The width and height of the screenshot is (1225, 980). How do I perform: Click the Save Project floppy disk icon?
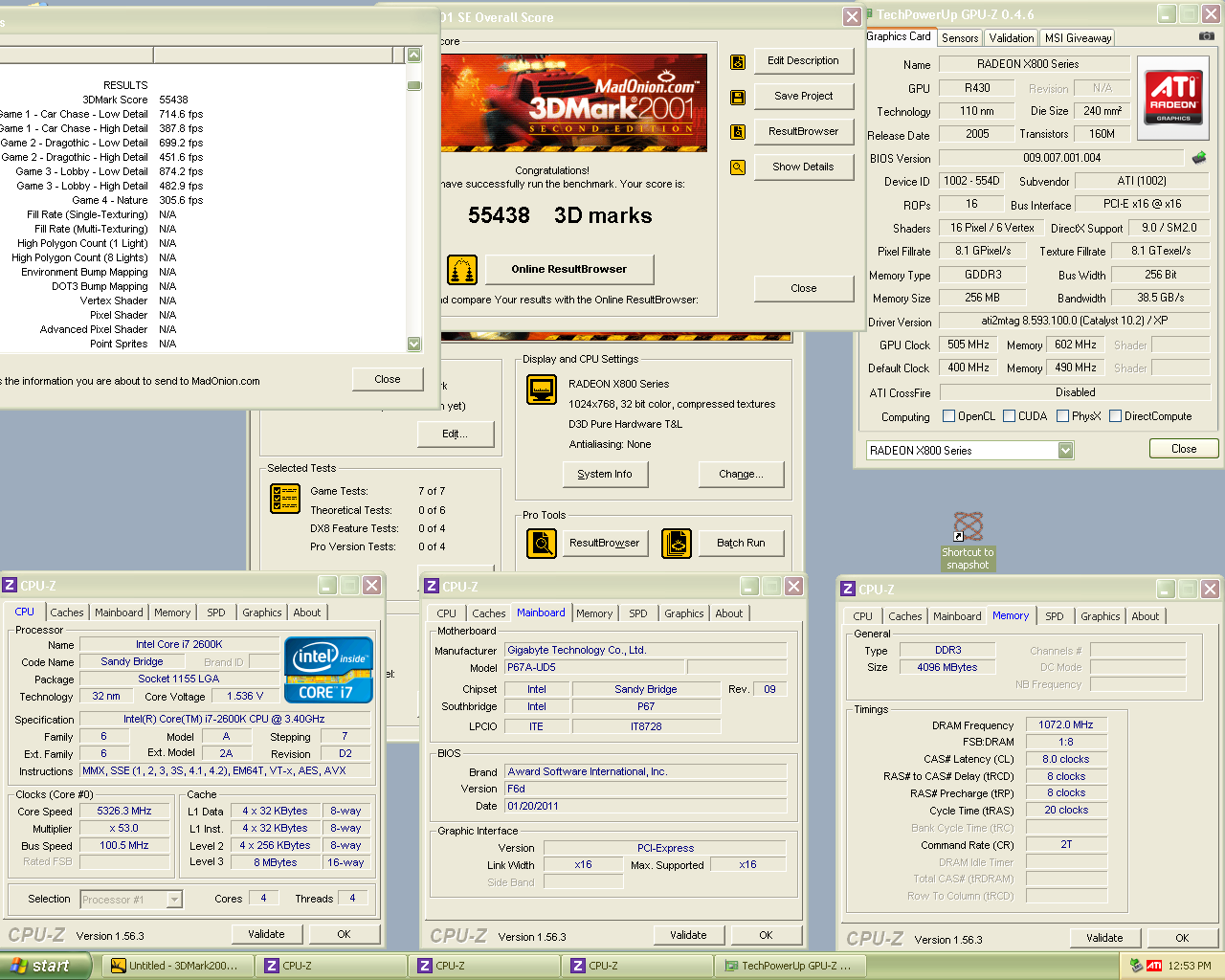click(x=738, y=97)
